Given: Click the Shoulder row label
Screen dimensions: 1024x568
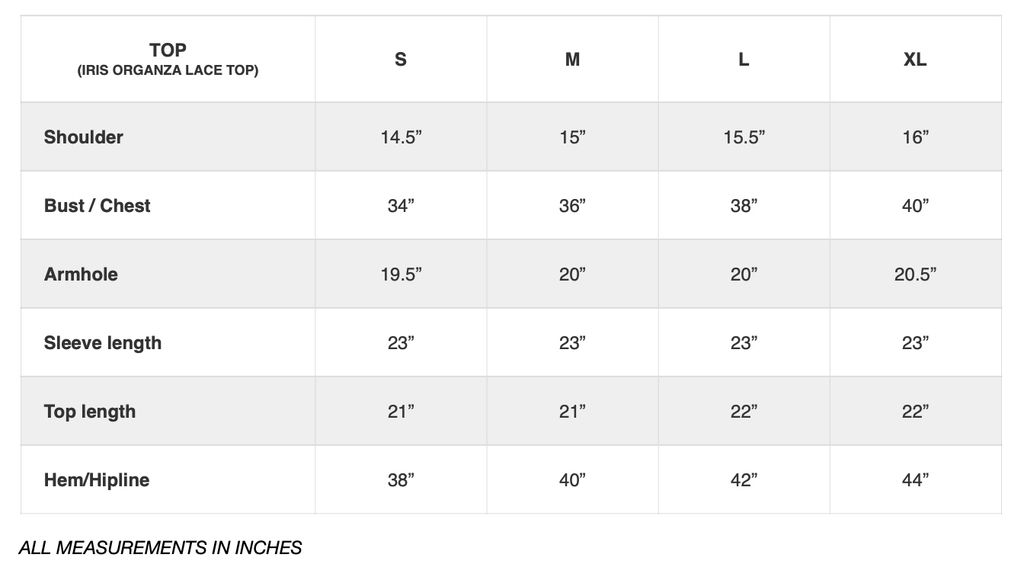Looking at the screenshot, I should click(84, 137).
